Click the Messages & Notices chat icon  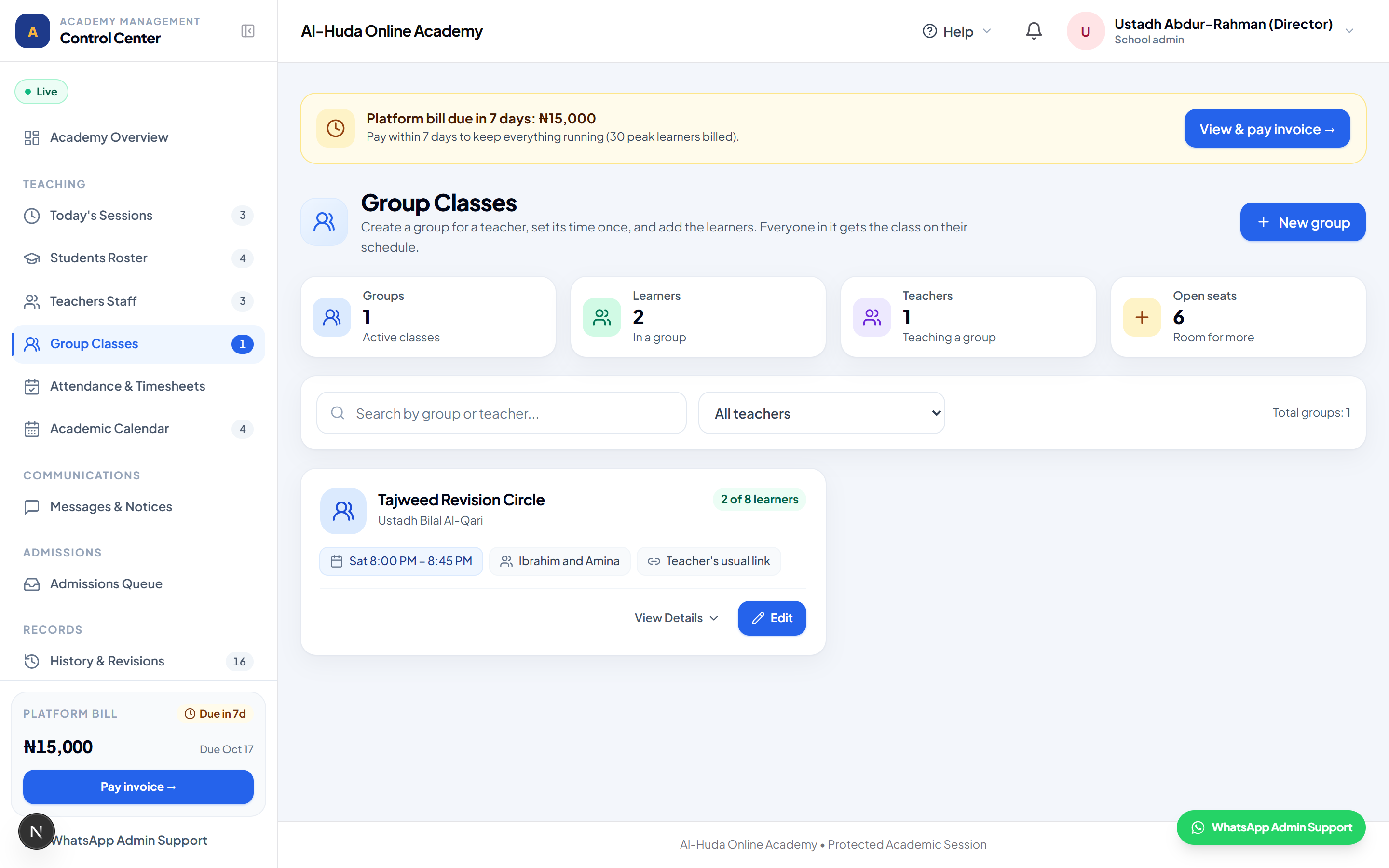(31, 507)
